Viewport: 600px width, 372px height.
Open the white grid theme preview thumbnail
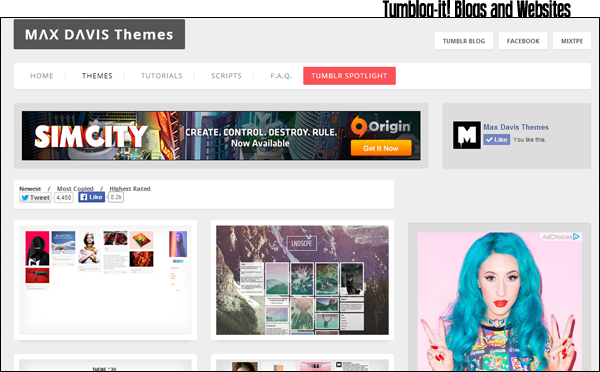[105, 280]
